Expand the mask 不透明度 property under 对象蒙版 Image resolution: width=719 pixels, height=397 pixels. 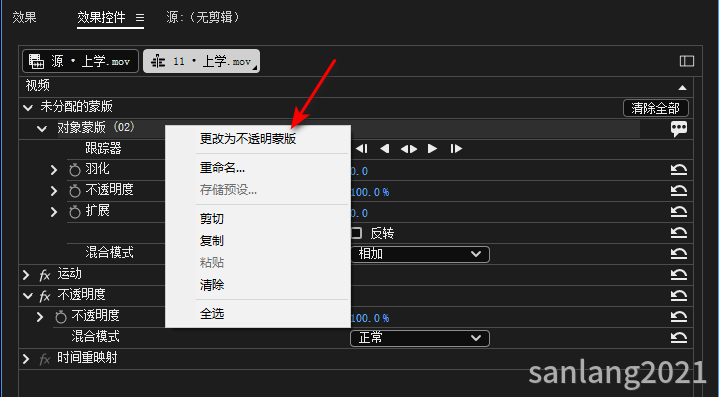54,191
